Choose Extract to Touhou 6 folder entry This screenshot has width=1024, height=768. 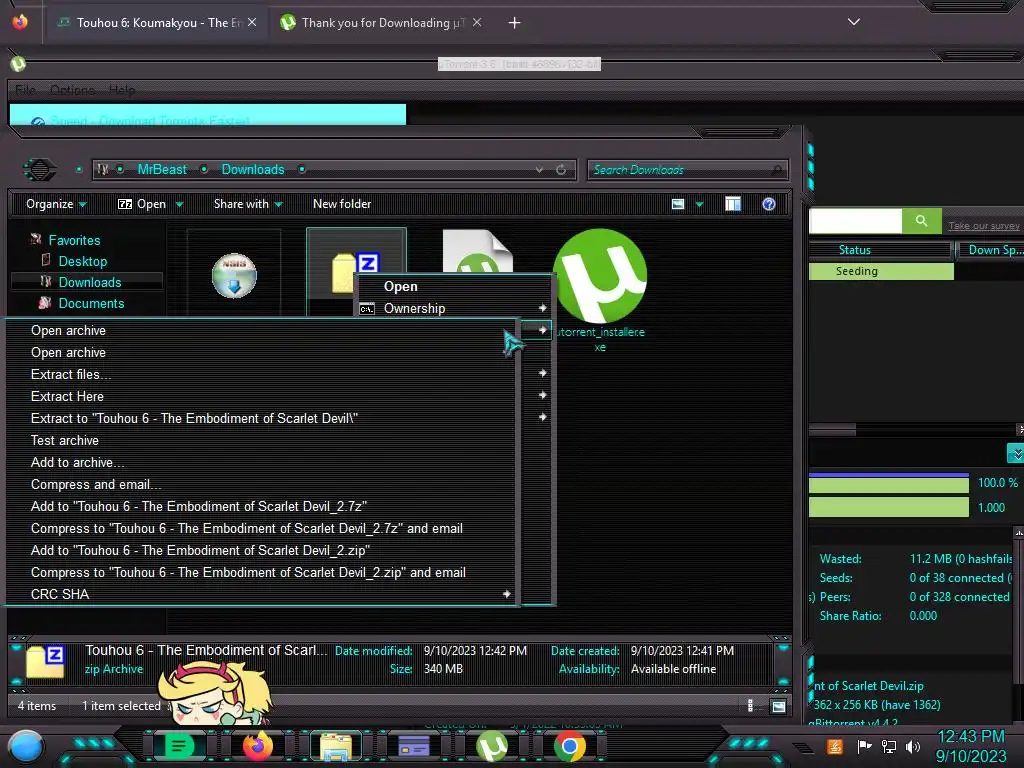(261, 419)
